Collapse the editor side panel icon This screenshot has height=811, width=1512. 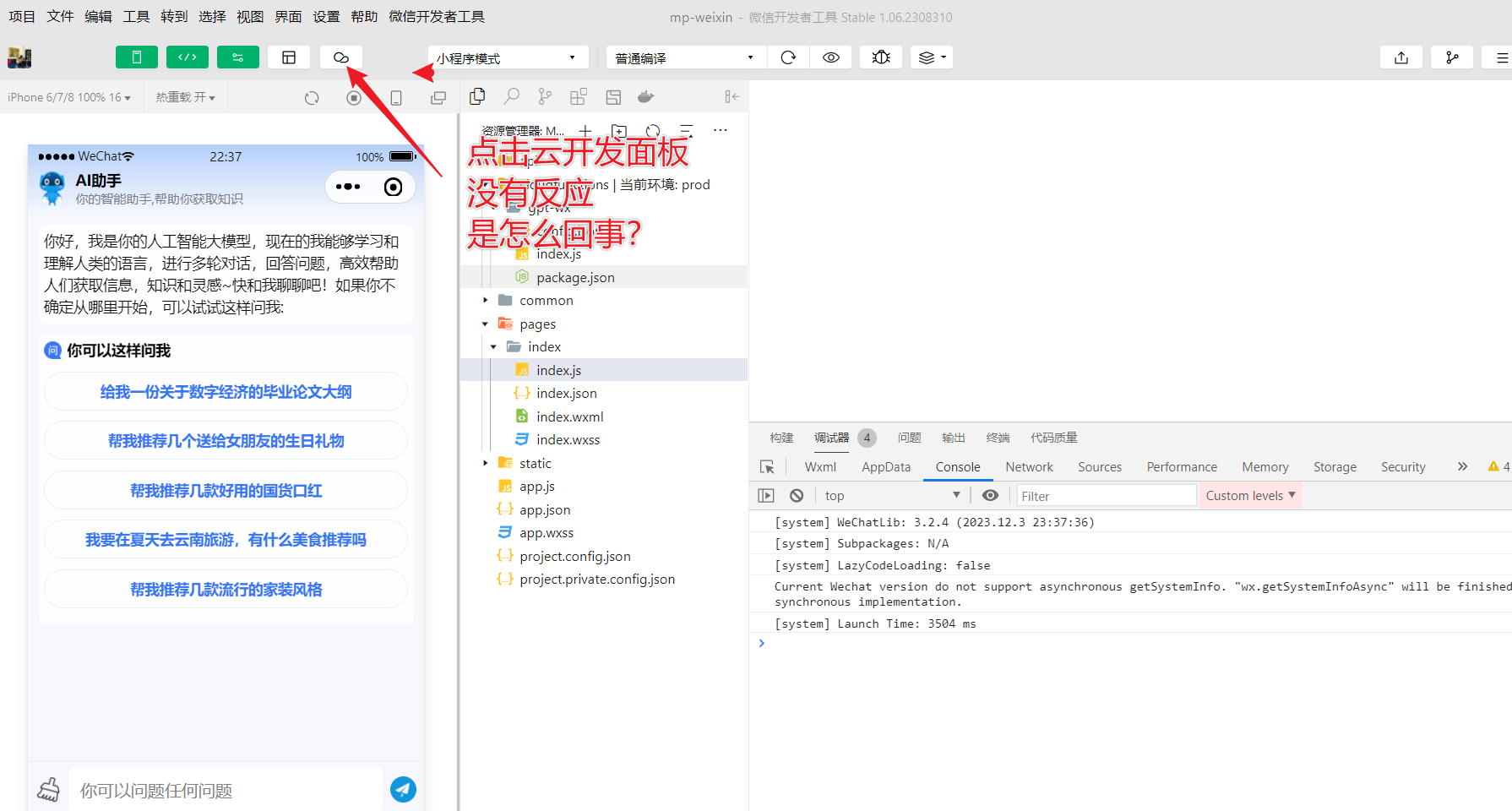732,97
